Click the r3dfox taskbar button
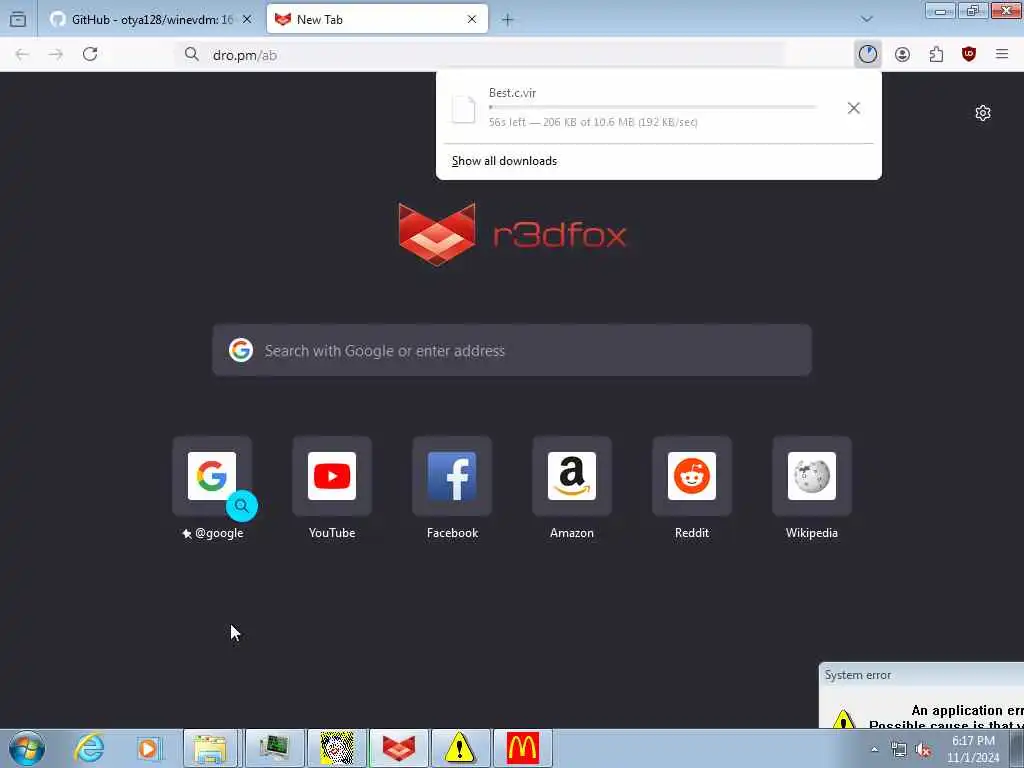 point(399,748)
